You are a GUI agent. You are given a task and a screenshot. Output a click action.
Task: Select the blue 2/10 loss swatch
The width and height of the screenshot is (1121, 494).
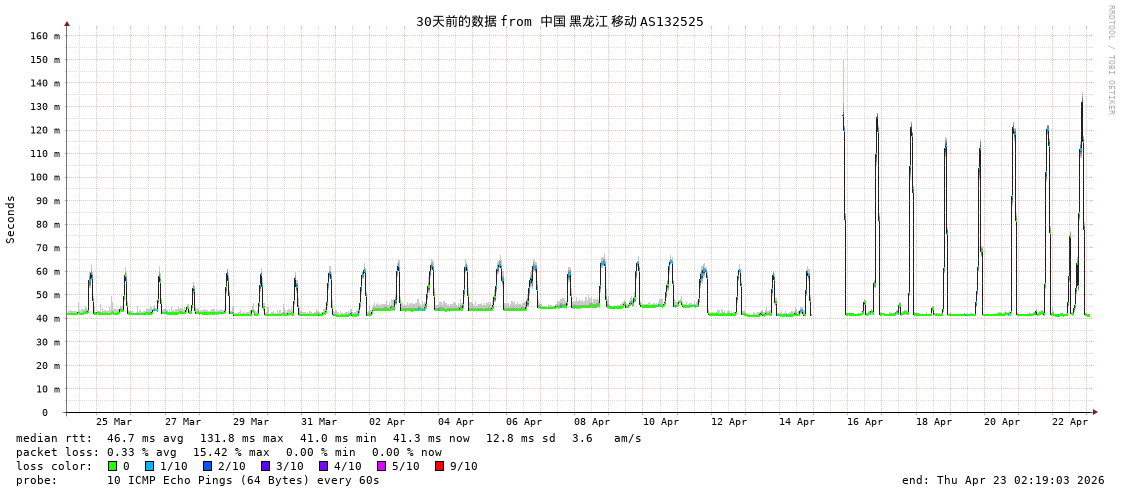(x=207, y=466)
